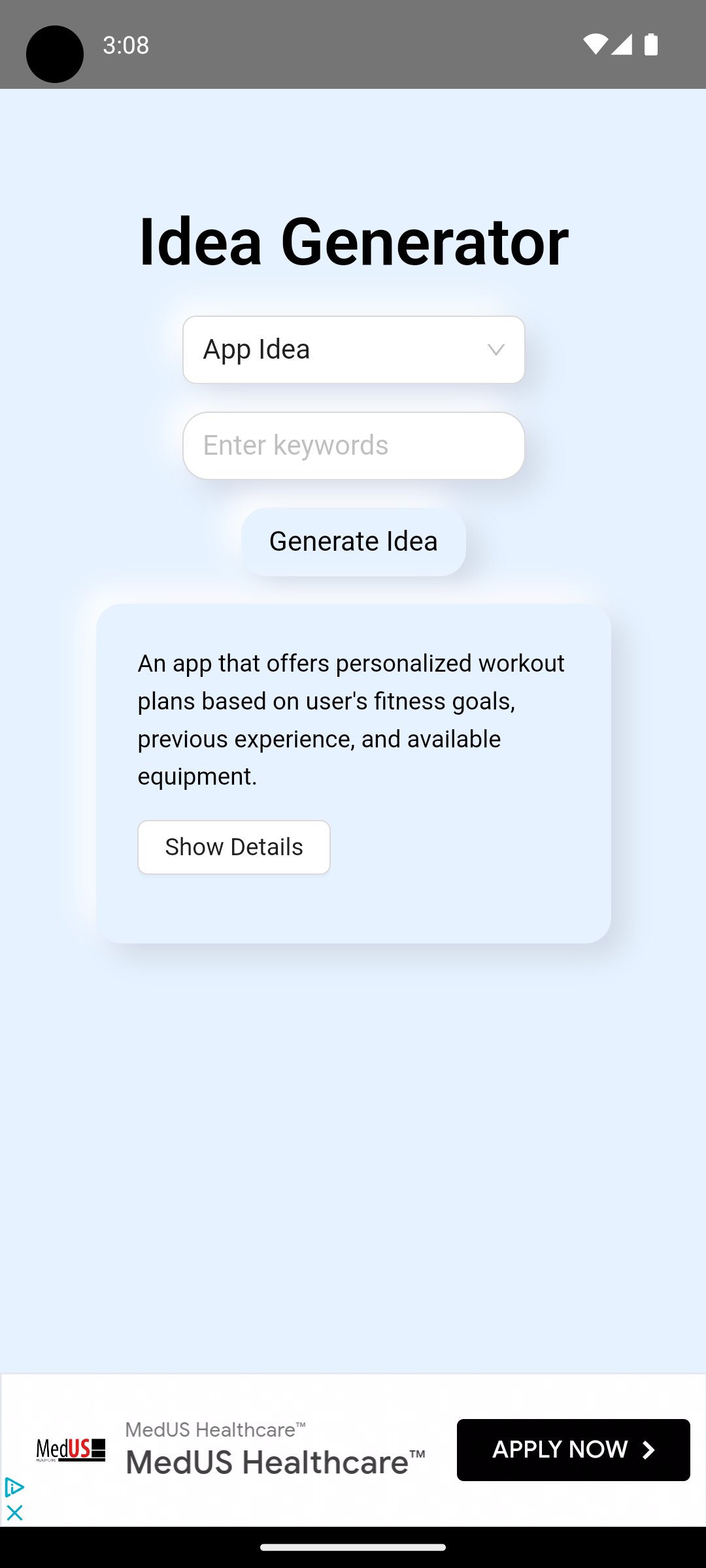Click inside the Enter keywords field
This screenshot has width=706, height=1568.
(x=353, y=445)
